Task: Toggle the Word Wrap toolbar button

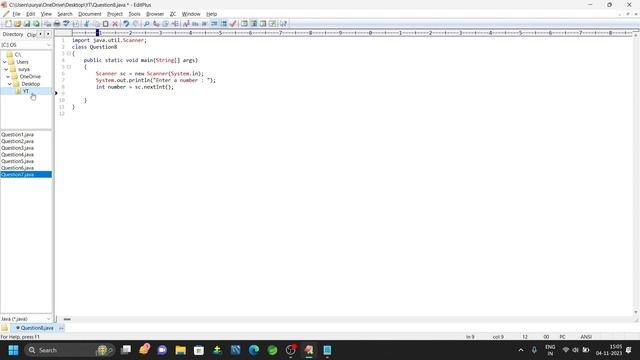Action: [205, 24]
